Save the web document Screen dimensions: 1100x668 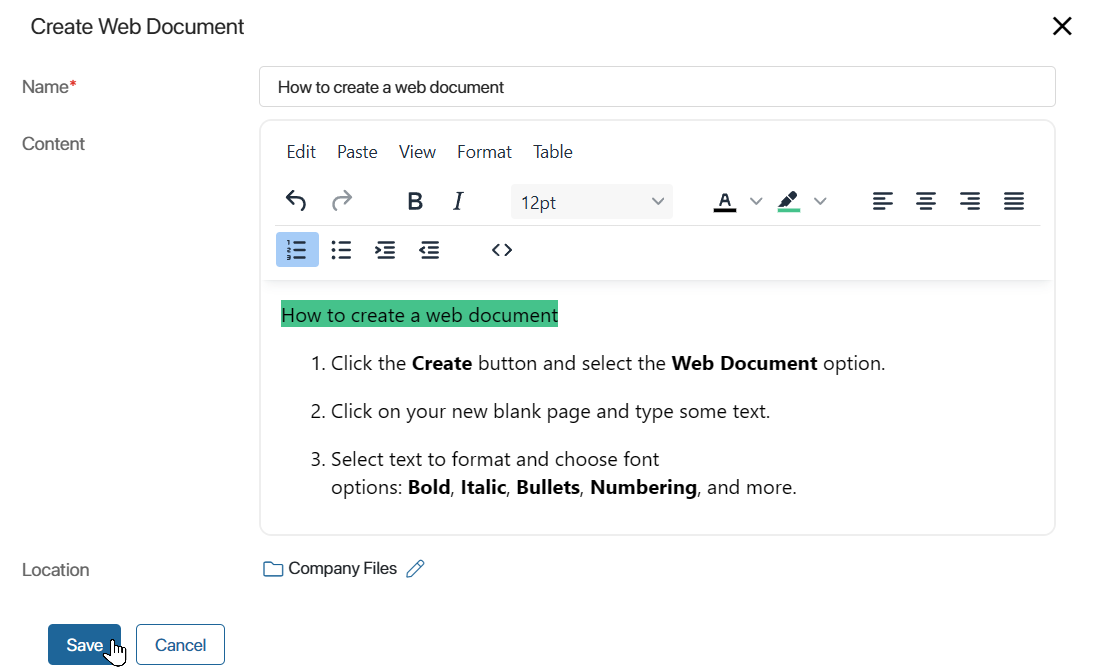84,645
